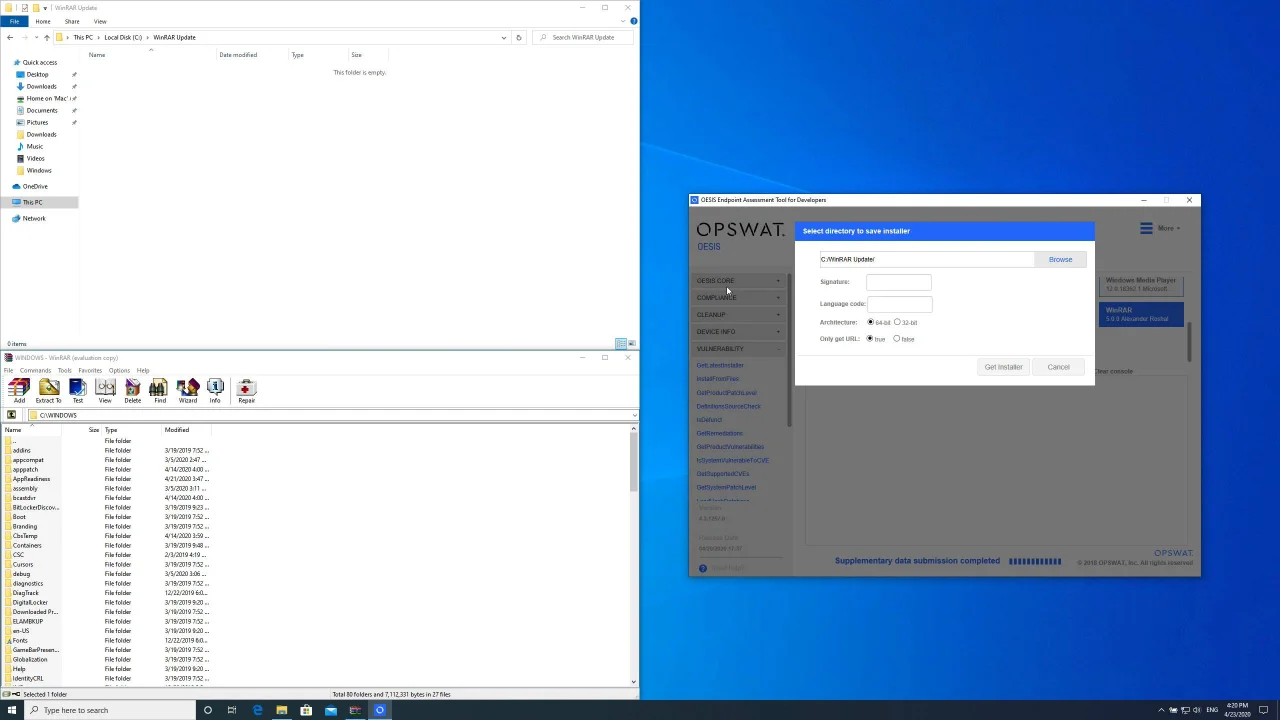The image size is (1280, 720).
Task: Click WinRAR up-one-level icon beside path
Action: [x=11, y=415]
